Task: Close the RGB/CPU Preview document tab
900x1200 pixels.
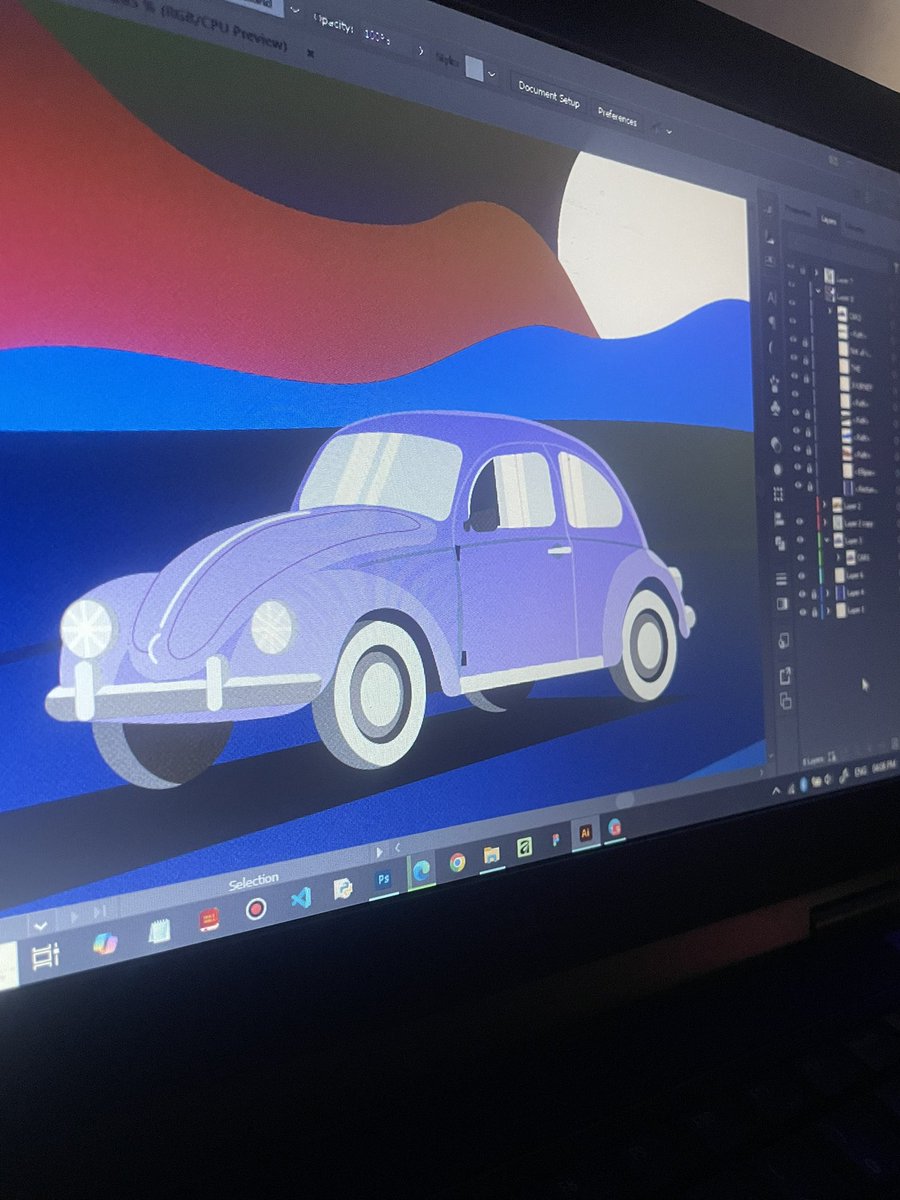Action: 310,52
